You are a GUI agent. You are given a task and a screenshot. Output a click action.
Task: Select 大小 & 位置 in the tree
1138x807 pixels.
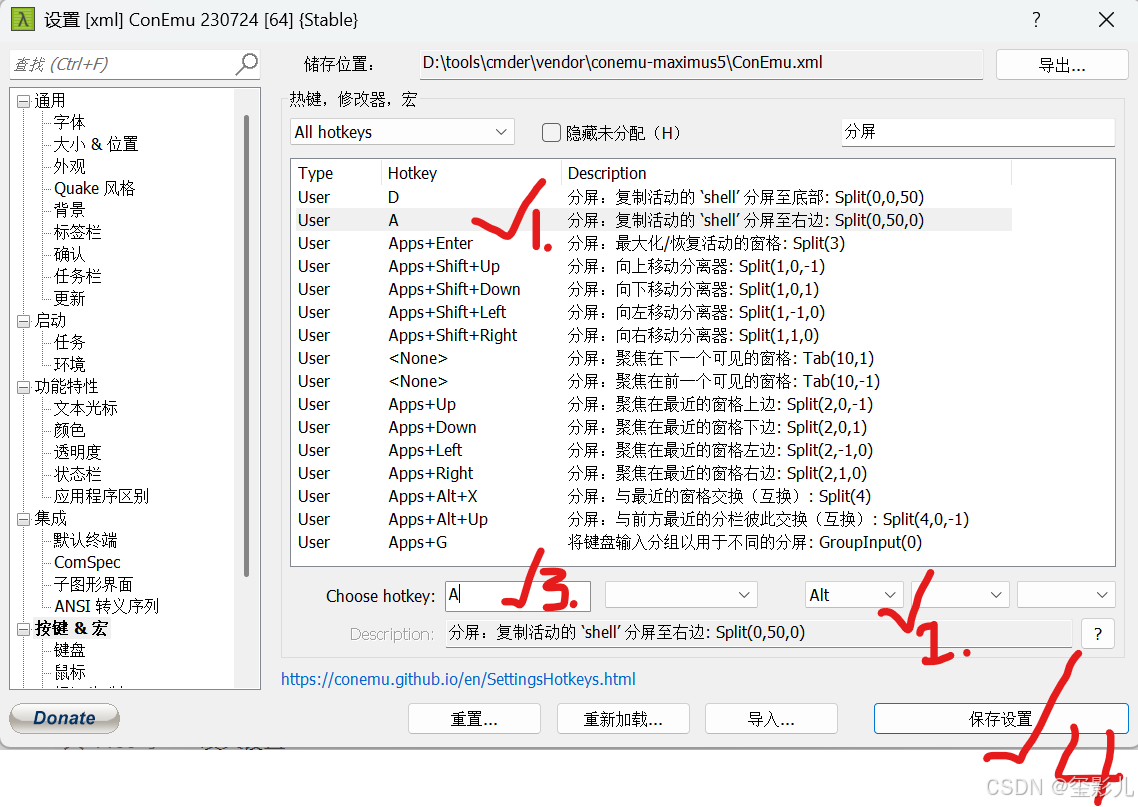pos(95,144)
